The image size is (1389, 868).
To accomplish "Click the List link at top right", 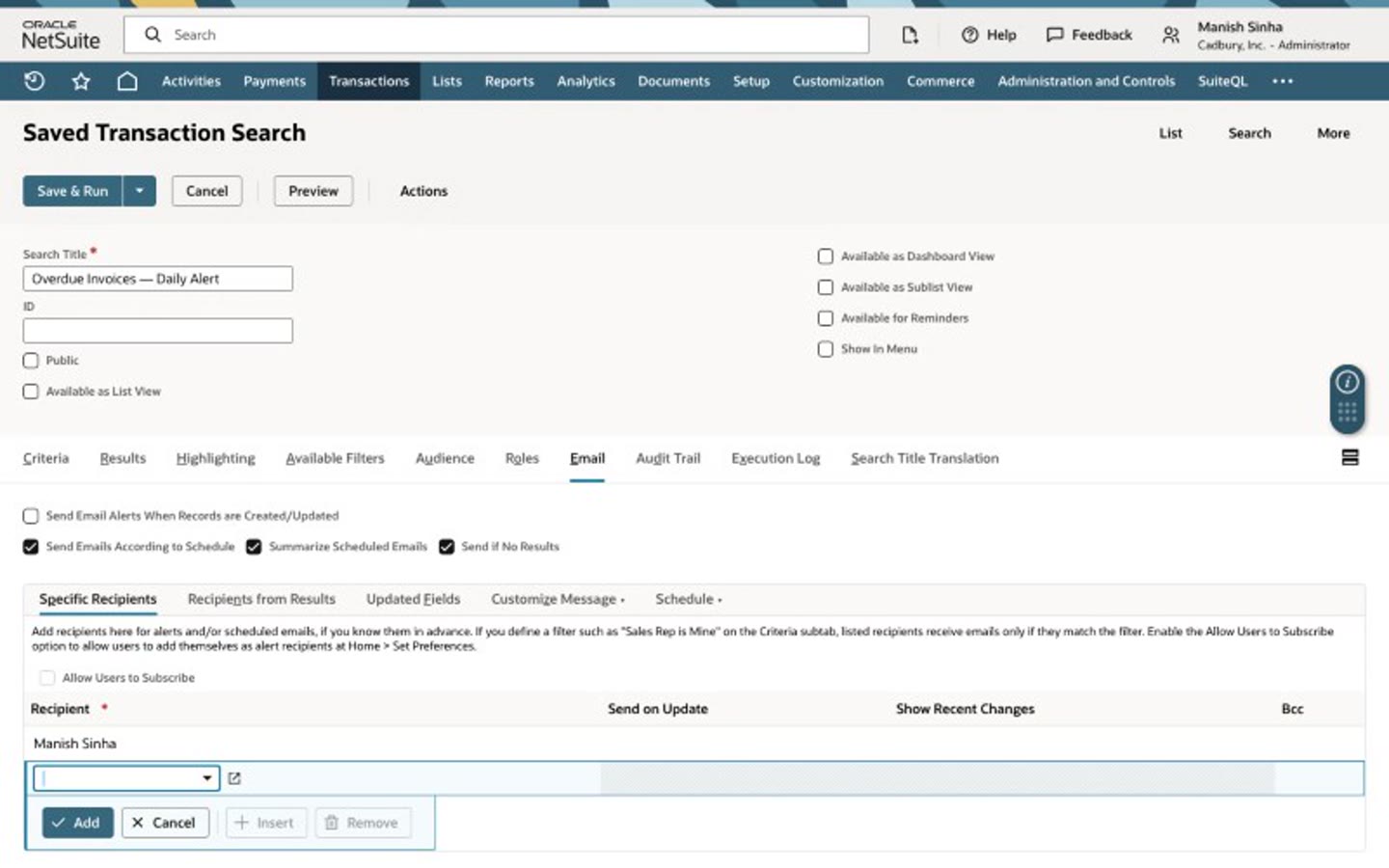I will click(1170, 133).
